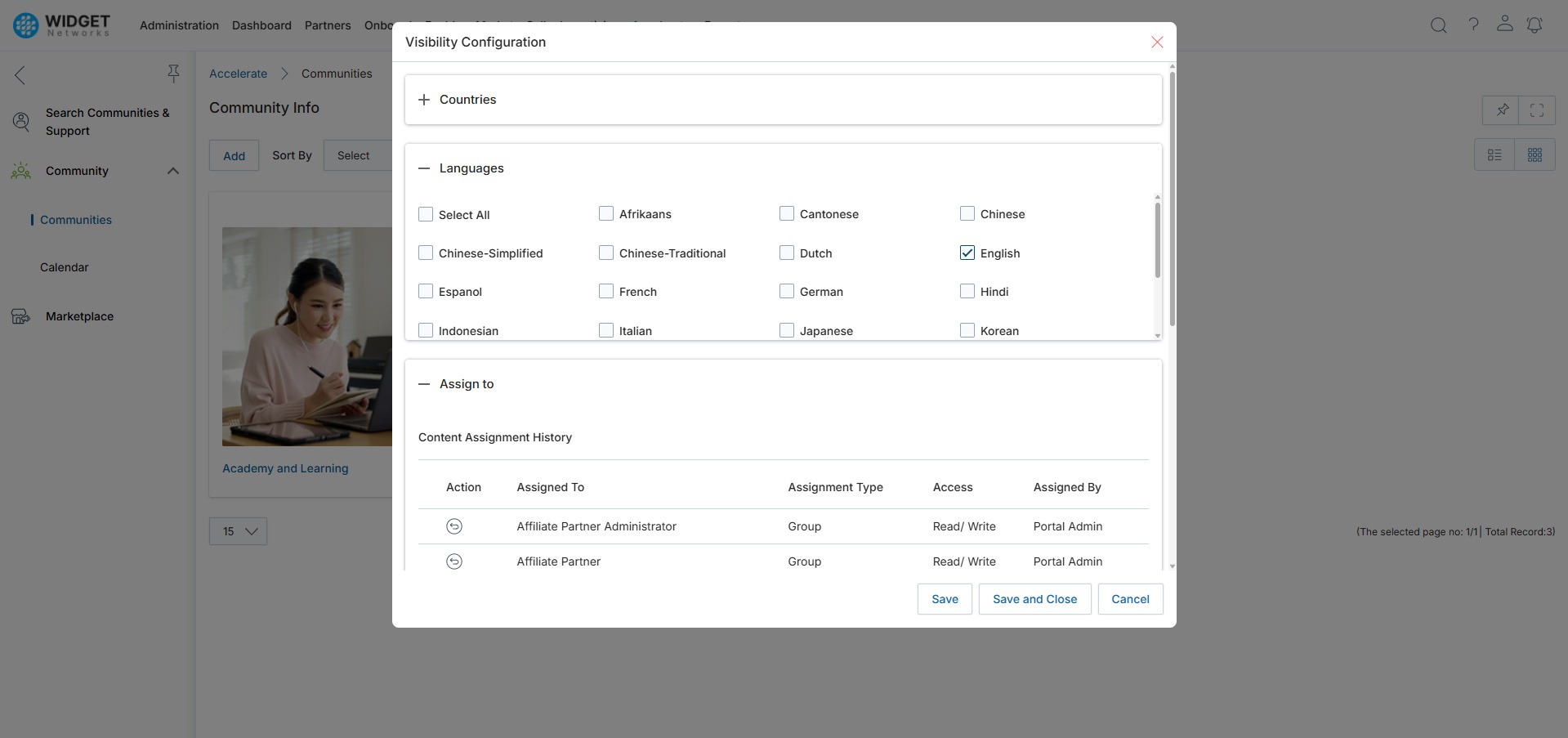Check the French language checkbox
1568x738 pixels.
(x=606, y=291)
